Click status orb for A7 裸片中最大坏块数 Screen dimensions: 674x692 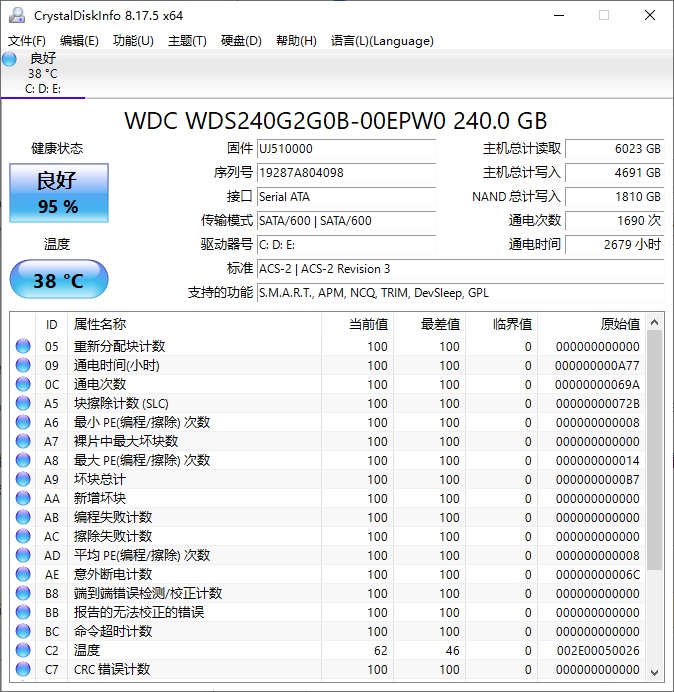click(x=23, y=441)
